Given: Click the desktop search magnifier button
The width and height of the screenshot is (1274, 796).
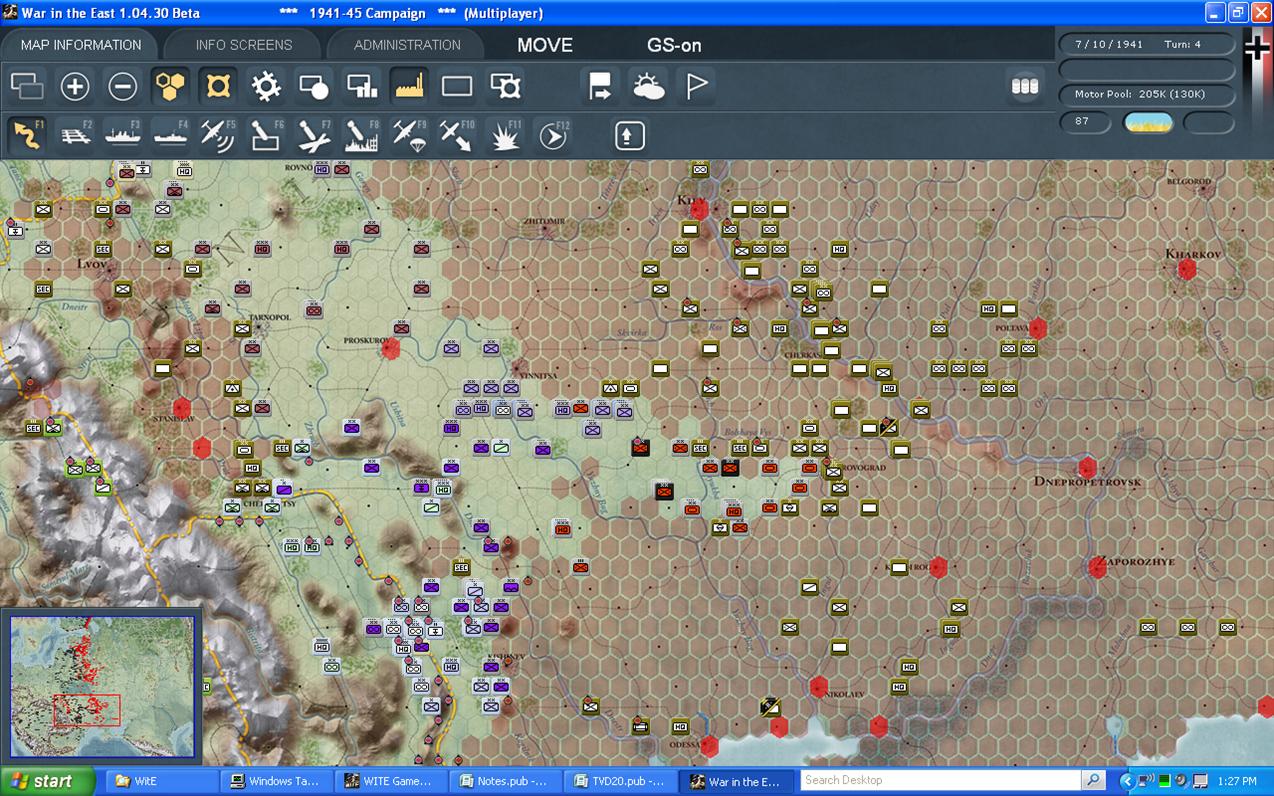Looking at the screenshot, I should click(1093, 780).
